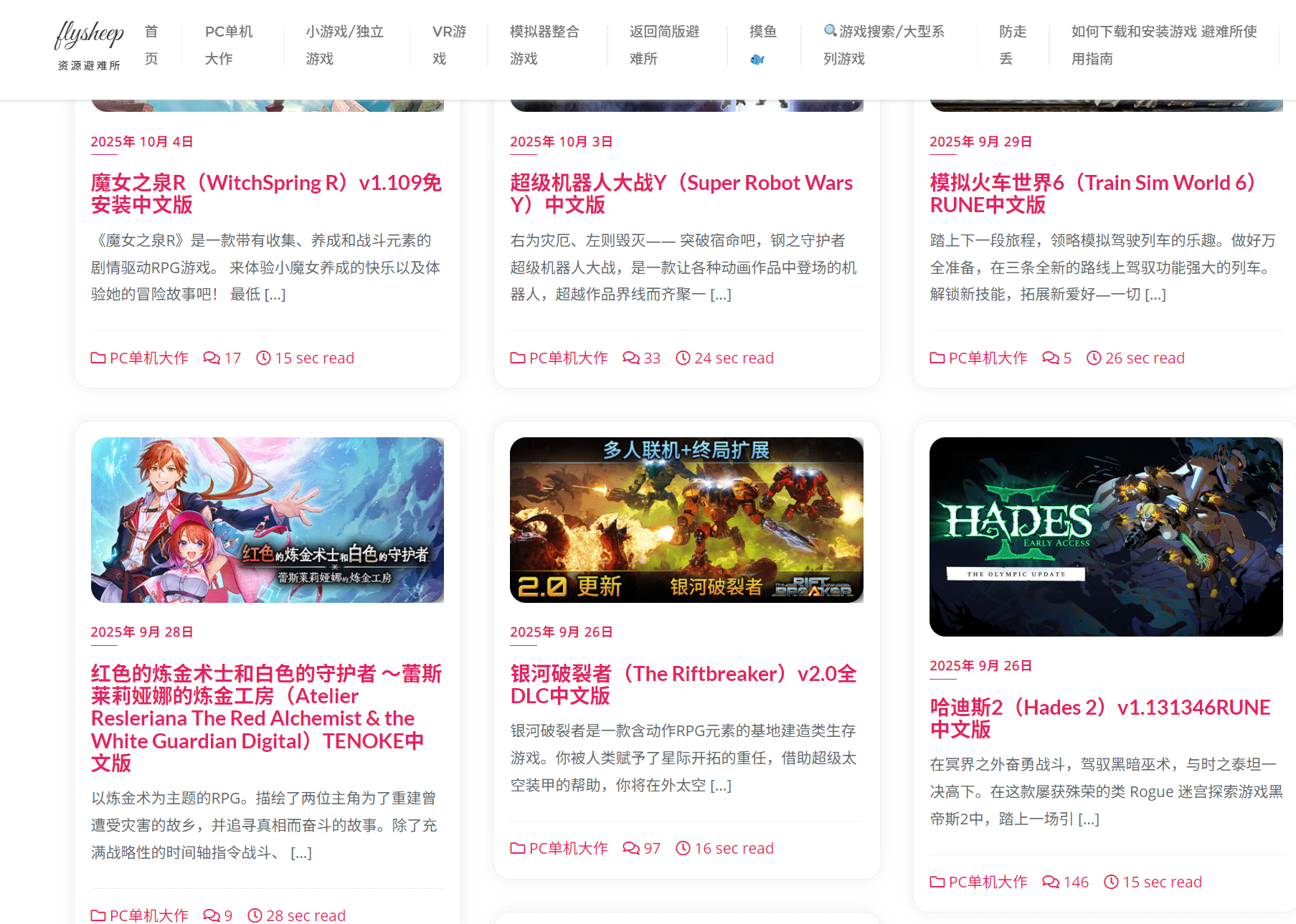Click folder icon on Hades 2 card
1296x924 pixels.
tap(937, 882)
